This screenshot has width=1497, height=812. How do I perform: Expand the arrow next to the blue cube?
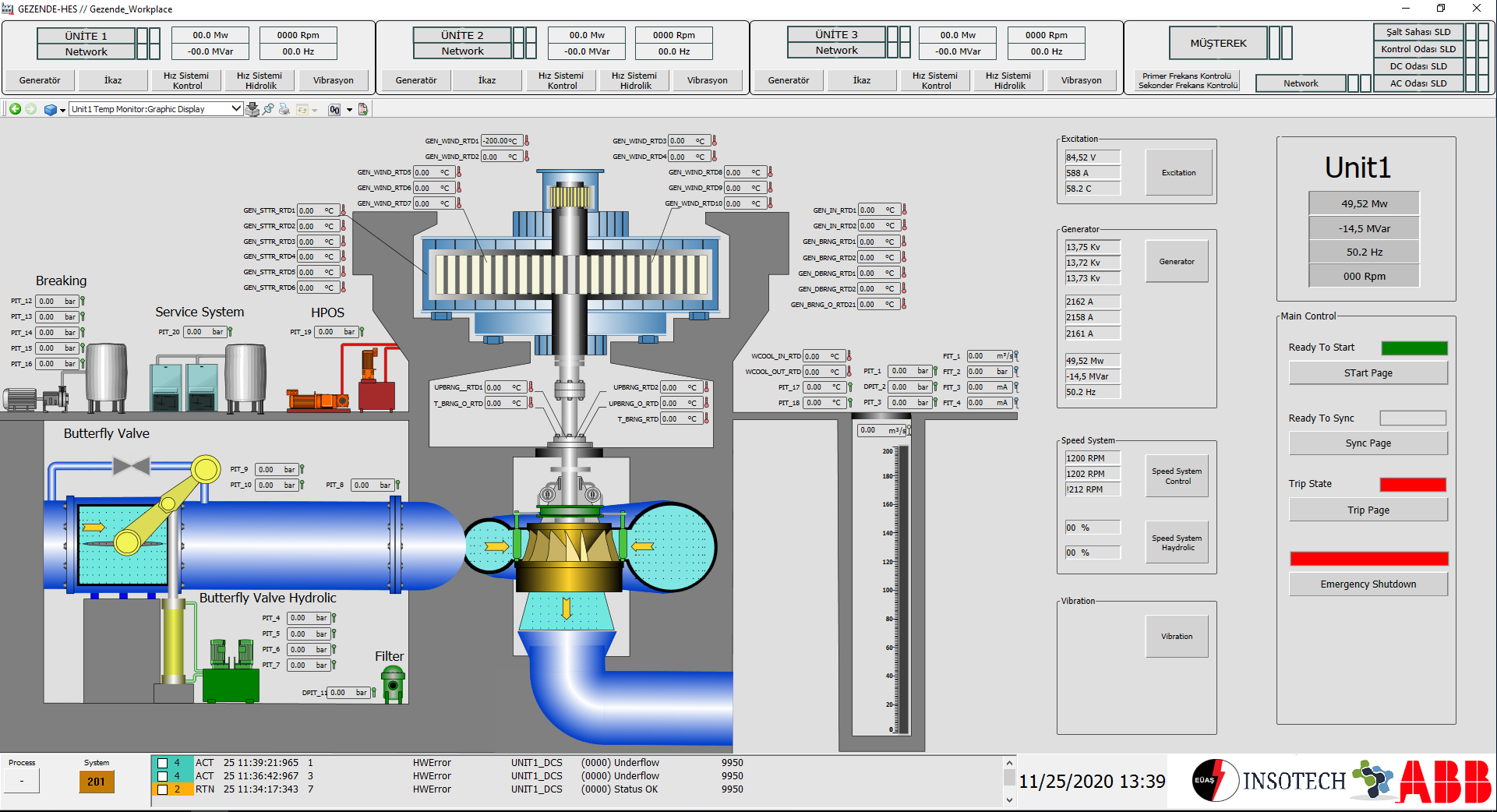point(62,110)
